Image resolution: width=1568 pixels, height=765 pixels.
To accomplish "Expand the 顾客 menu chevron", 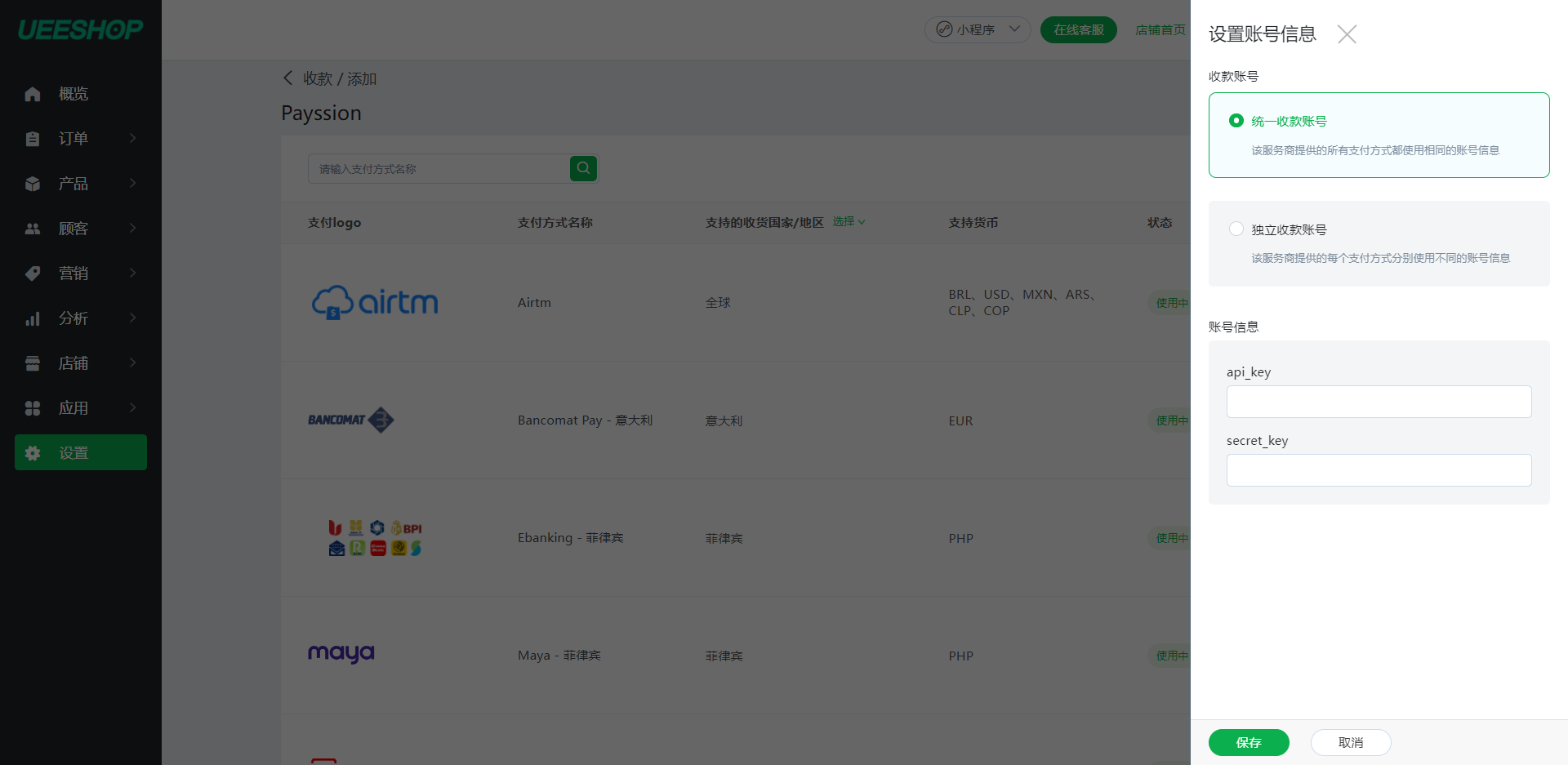I will 133,228.
